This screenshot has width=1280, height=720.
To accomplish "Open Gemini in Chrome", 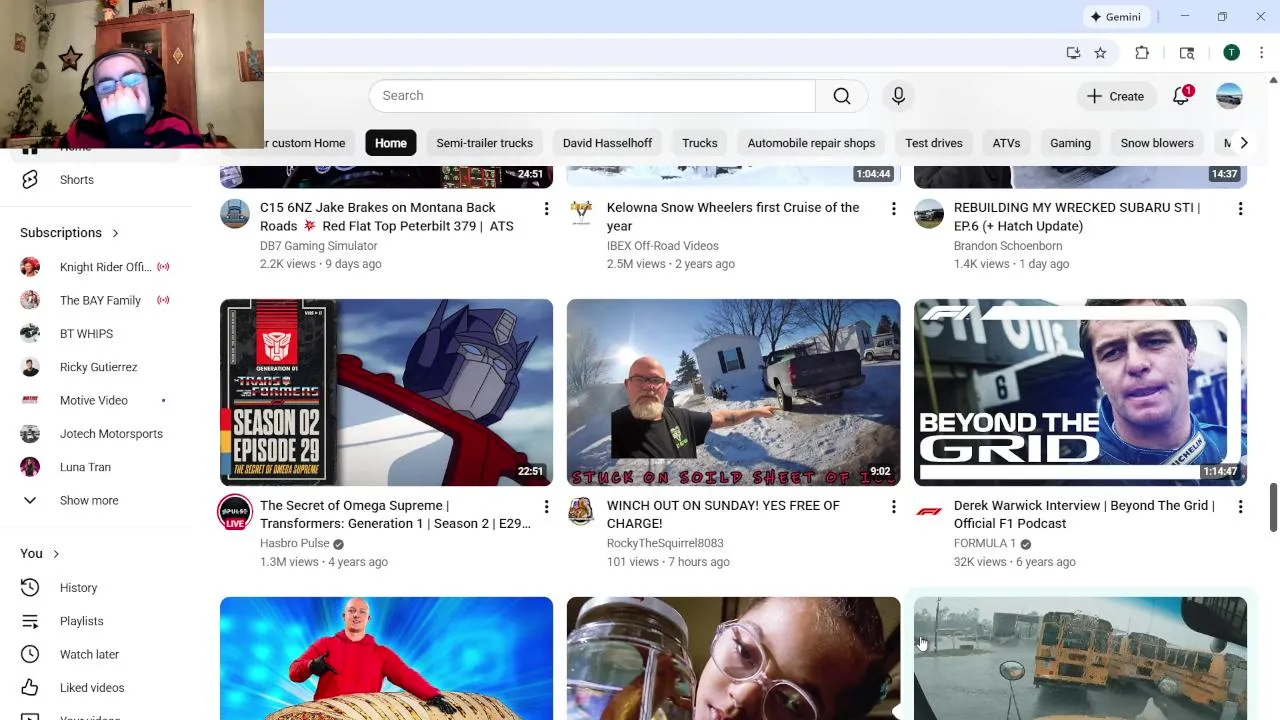I will [x=1115, y=17].
